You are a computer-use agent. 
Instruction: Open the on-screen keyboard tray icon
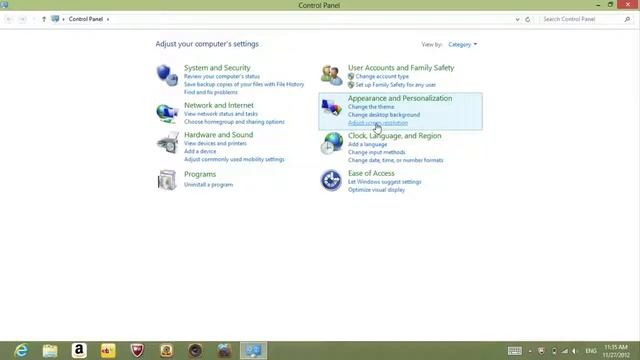point(515,351)
